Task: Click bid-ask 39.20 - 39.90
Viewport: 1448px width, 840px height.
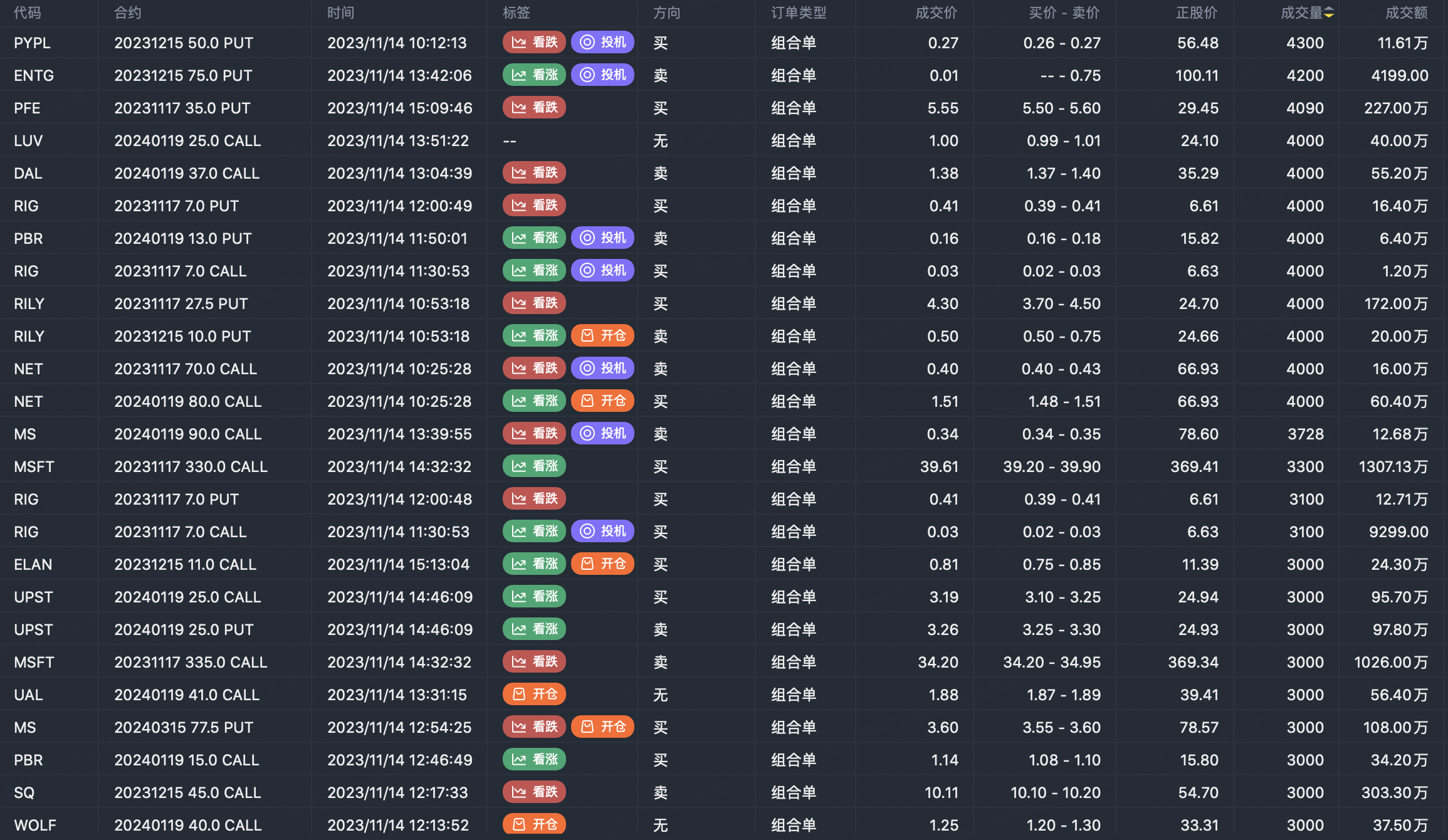Action: pos(1052,466)
